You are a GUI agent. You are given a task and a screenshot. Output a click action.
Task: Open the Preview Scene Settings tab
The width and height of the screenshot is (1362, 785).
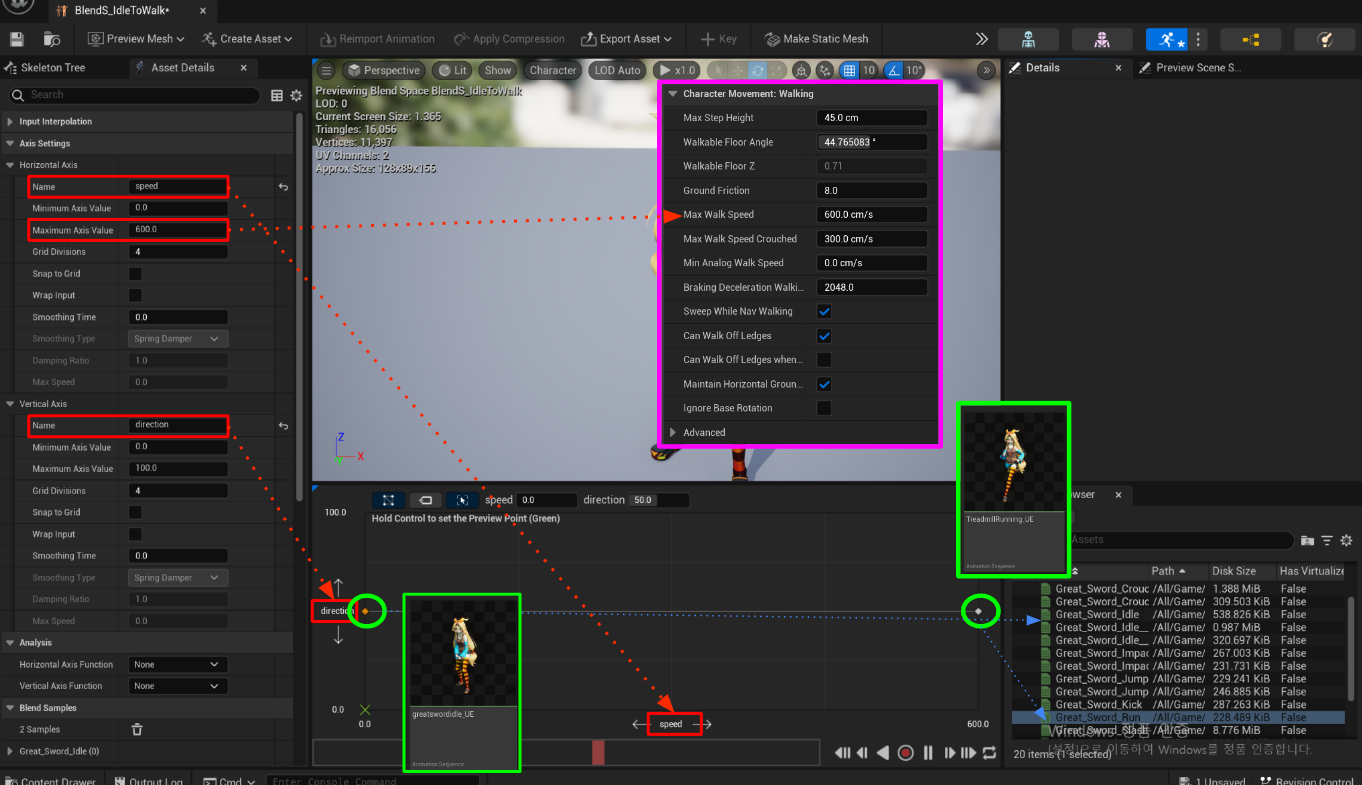click(x=1198, y=68)
